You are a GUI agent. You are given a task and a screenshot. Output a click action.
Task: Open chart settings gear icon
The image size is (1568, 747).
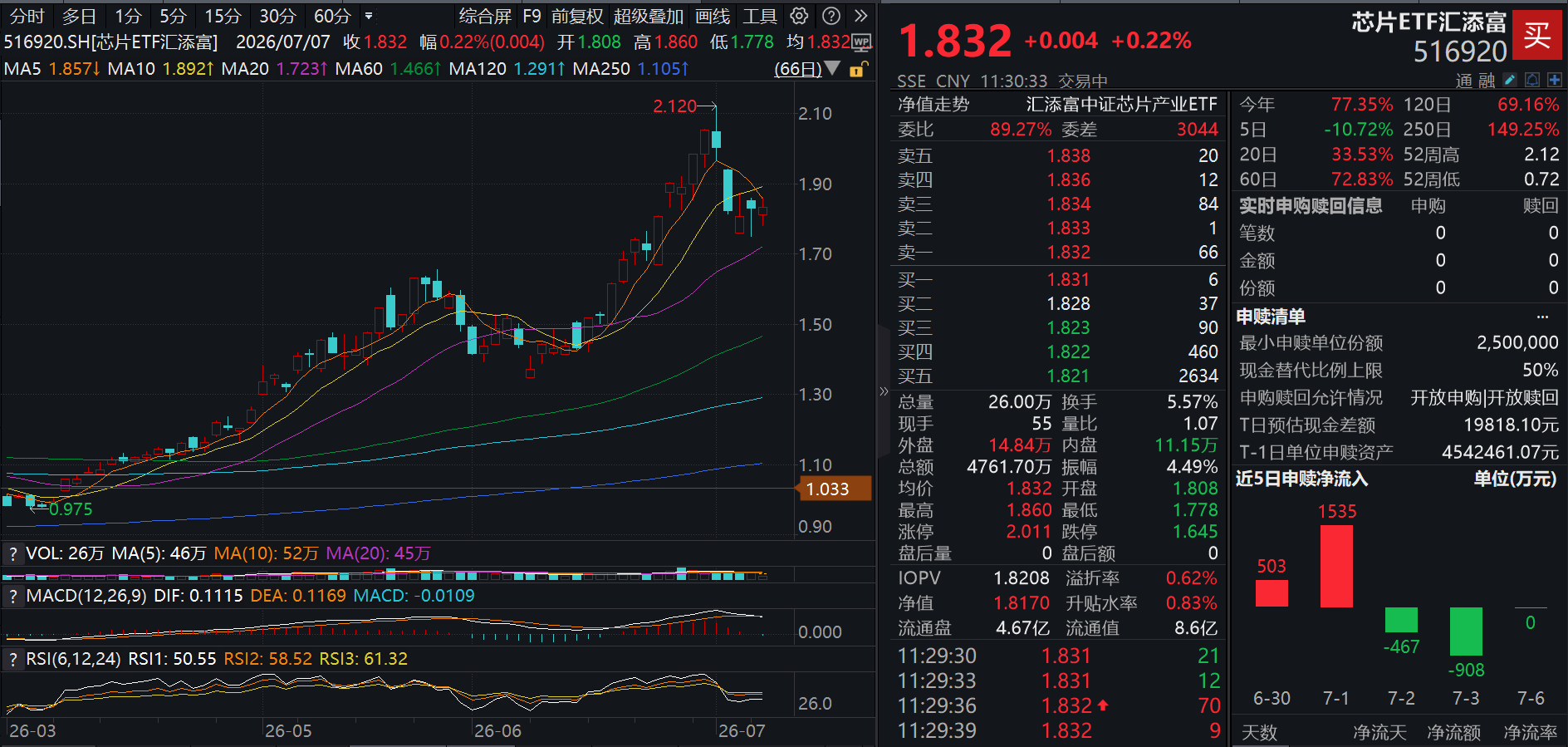coord(799,16)
